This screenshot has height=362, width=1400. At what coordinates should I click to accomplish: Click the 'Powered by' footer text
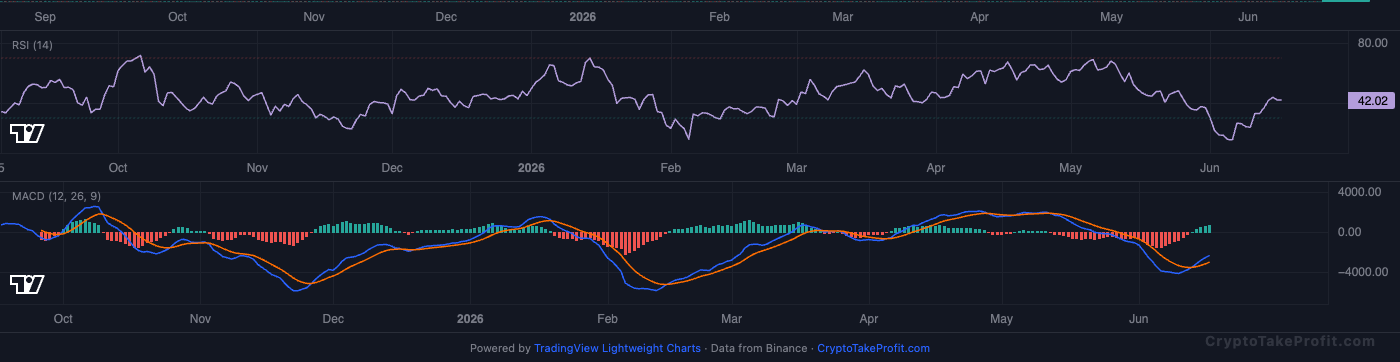[x=500, y=348]
